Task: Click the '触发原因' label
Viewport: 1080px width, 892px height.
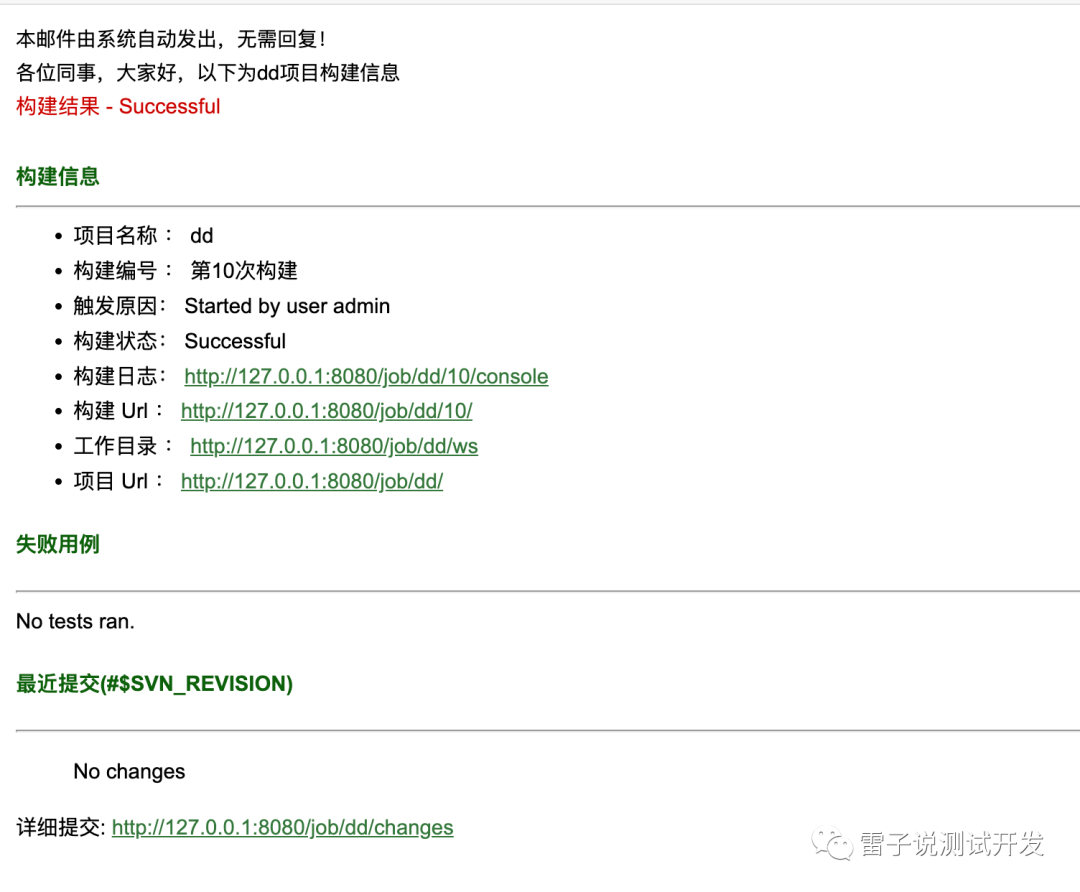Action: pyautogui.click(x=120, y=306)
